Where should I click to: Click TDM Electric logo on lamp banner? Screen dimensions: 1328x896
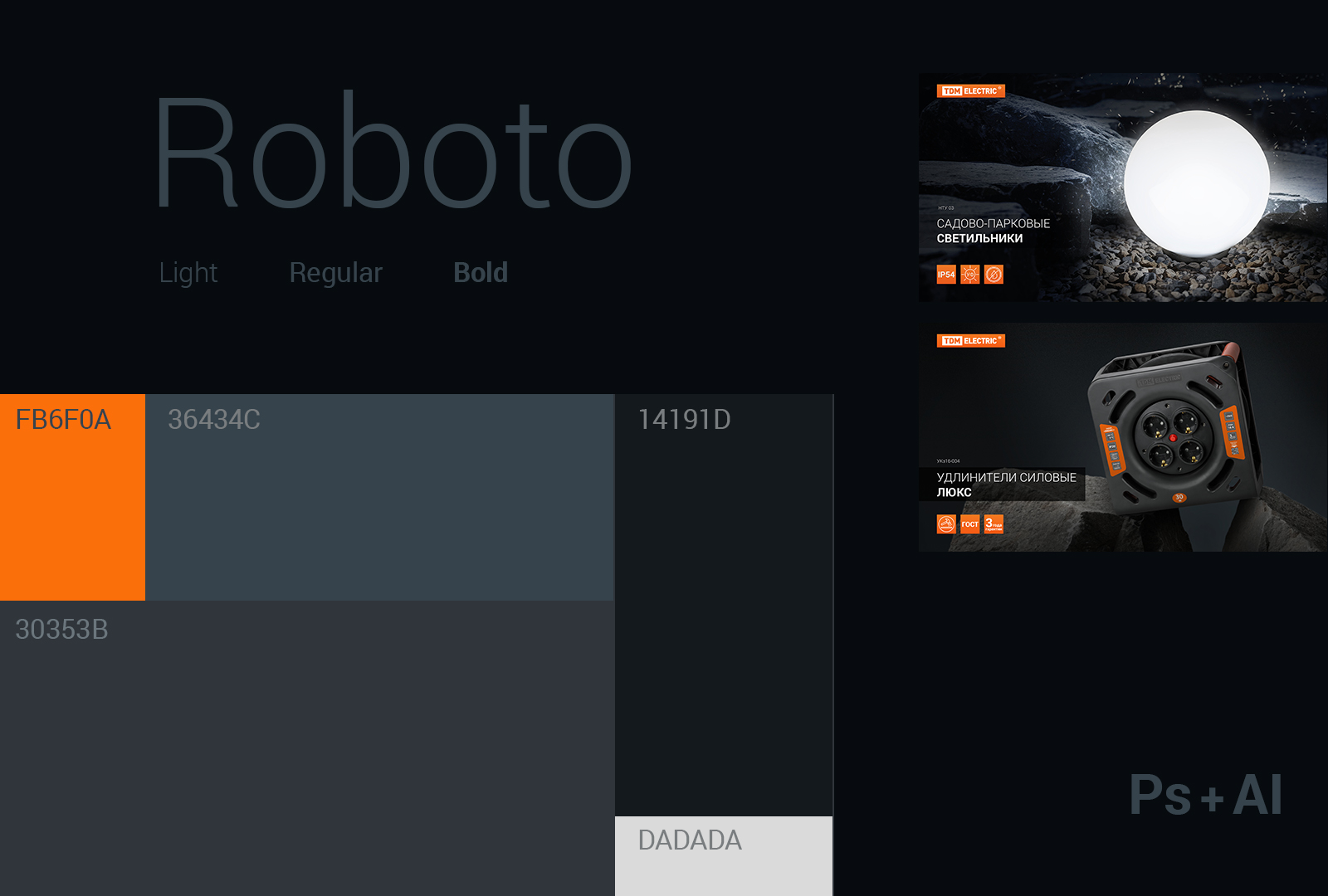(x=970, y=91)
